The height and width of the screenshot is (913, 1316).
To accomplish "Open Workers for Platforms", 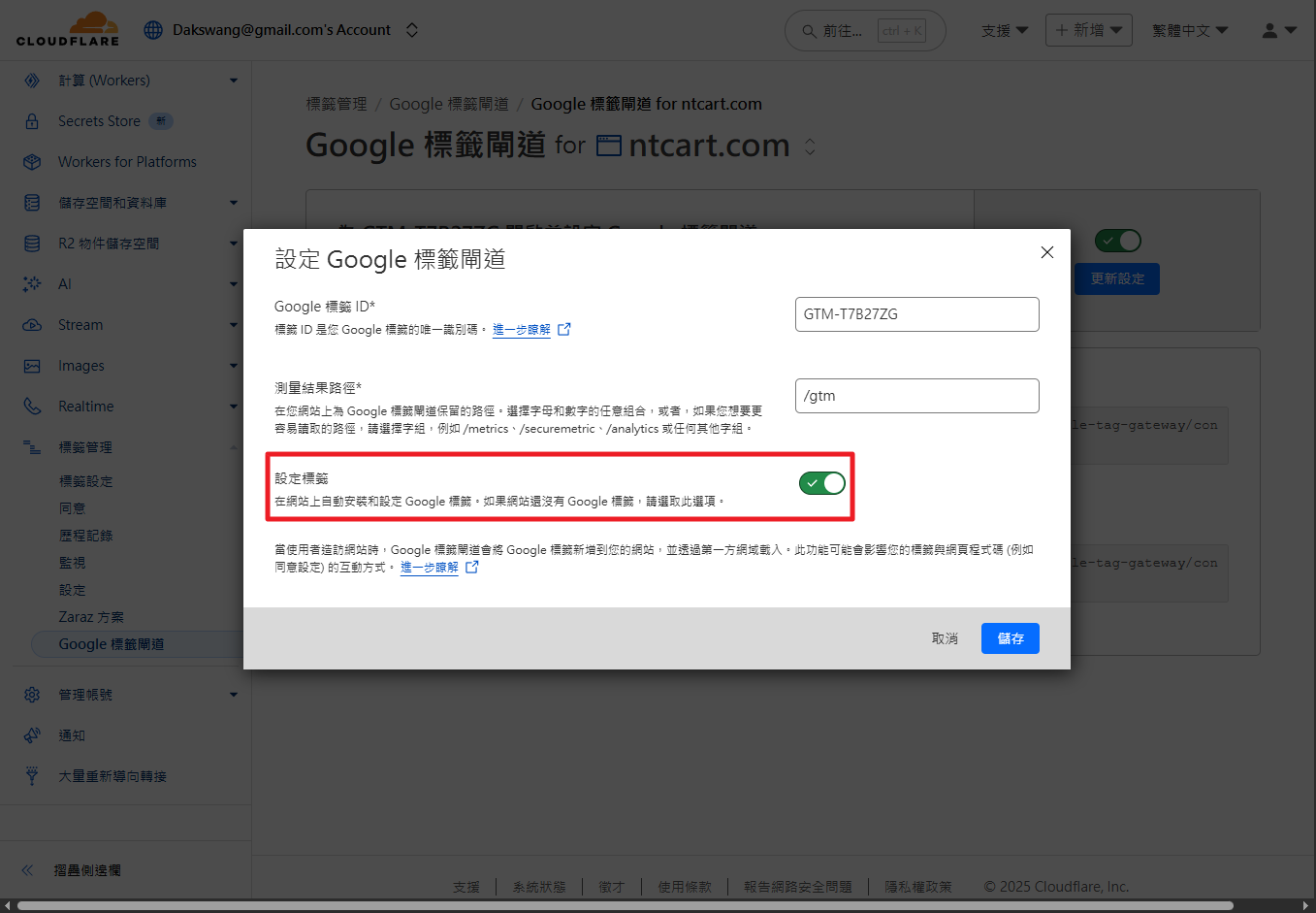I will click(x=127, y=162).
